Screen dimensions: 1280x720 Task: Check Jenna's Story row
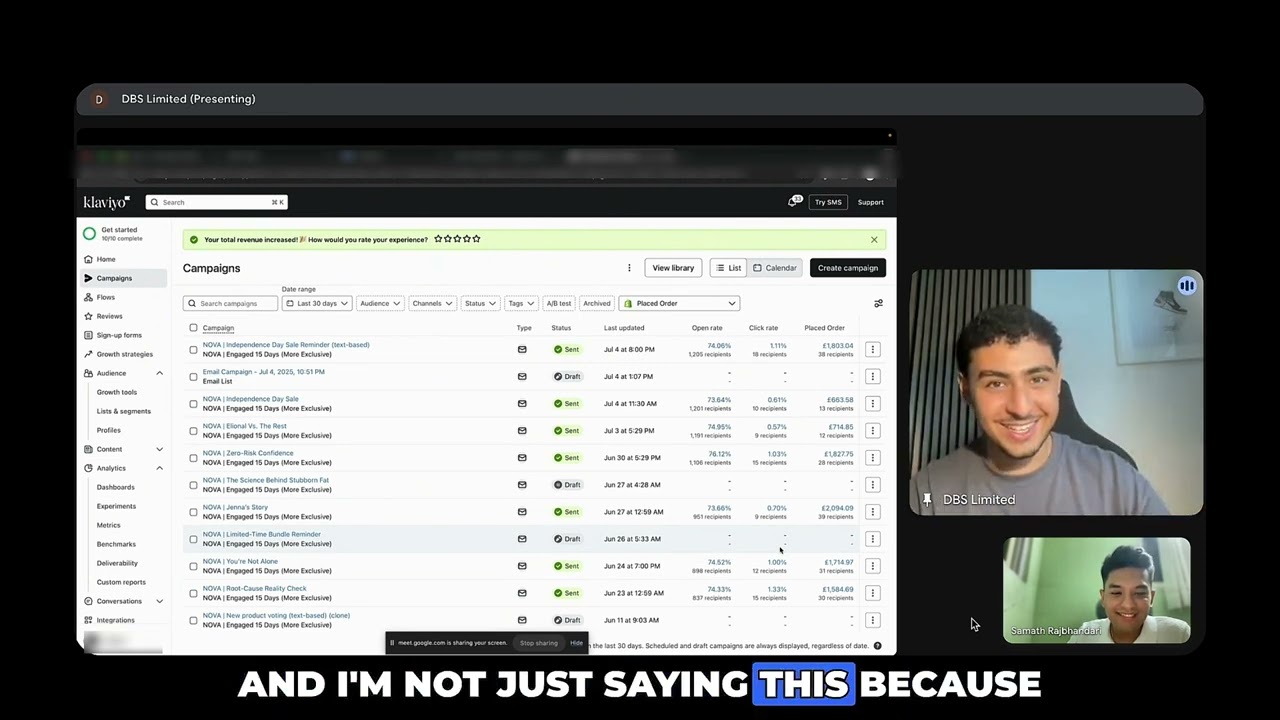pyautogui.click(x=193, y=511)
